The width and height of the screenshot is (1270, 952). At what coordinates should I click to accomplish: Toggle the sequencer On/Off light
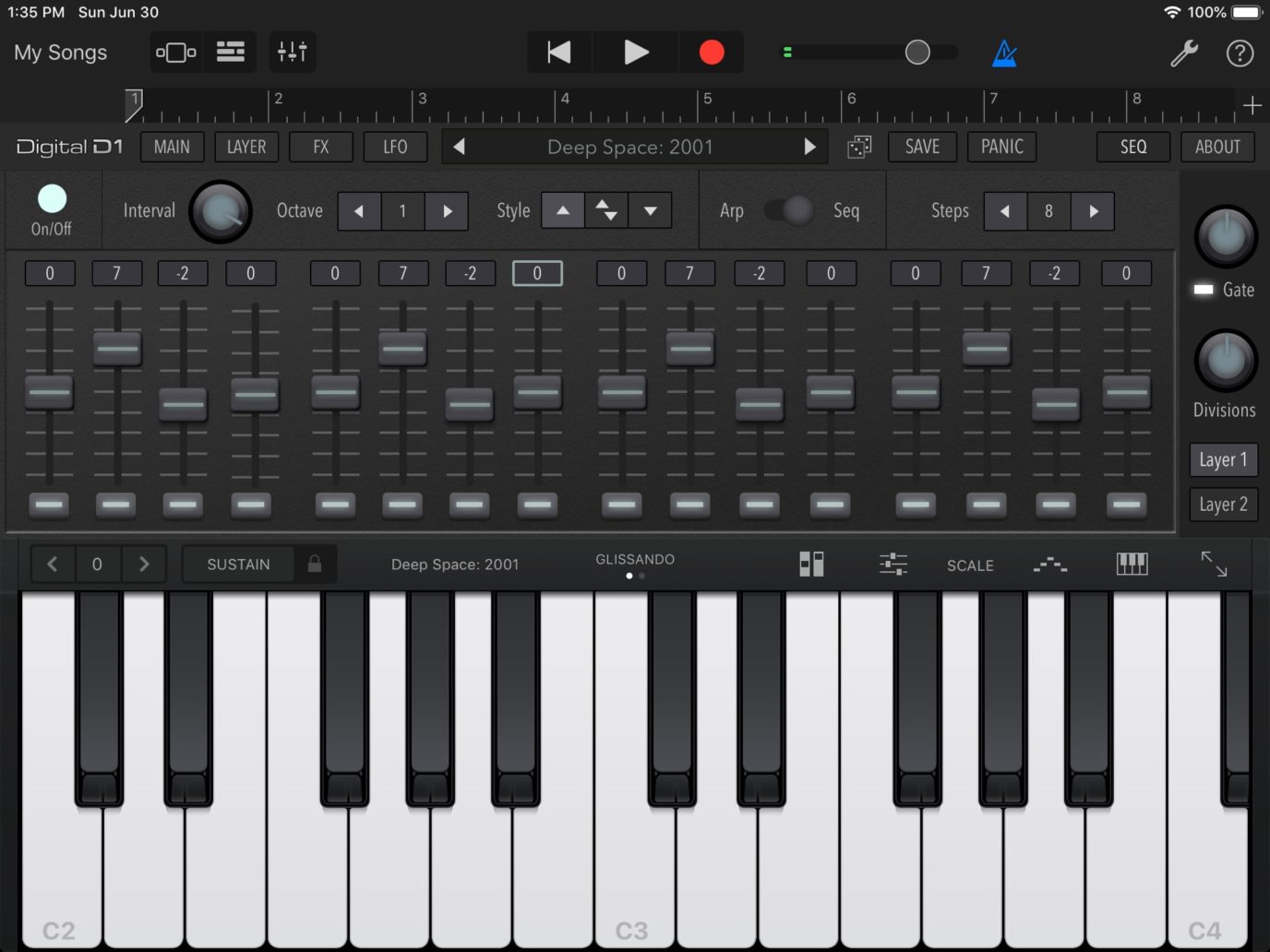click(x=52, y=199)
